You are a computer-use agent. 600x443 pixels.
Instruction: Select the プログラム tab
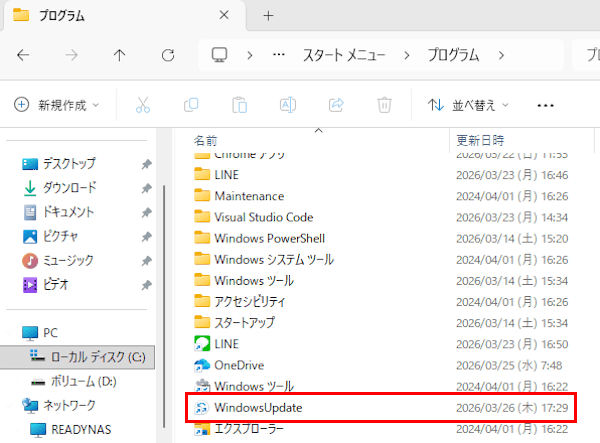click(124, 16)
